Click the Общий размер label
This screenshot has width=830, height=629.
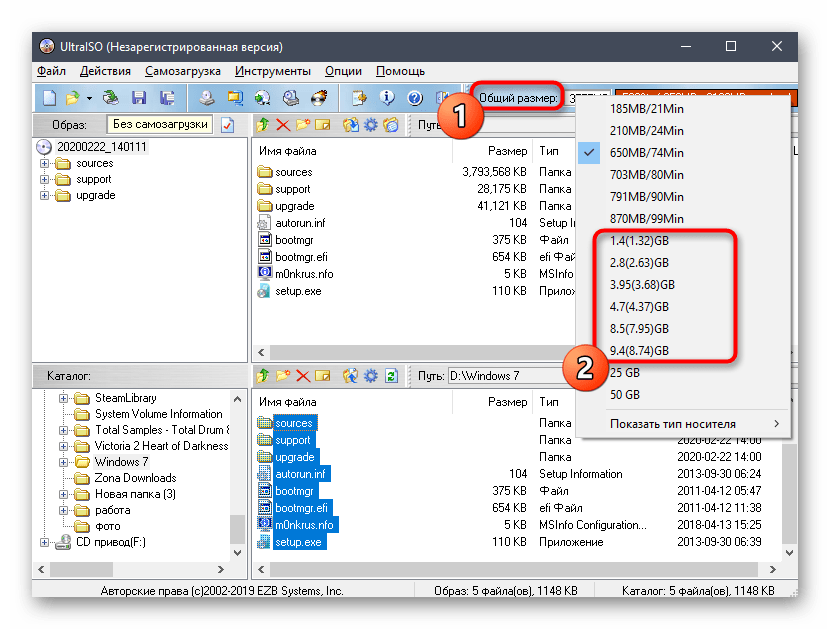tap(517, 98)
